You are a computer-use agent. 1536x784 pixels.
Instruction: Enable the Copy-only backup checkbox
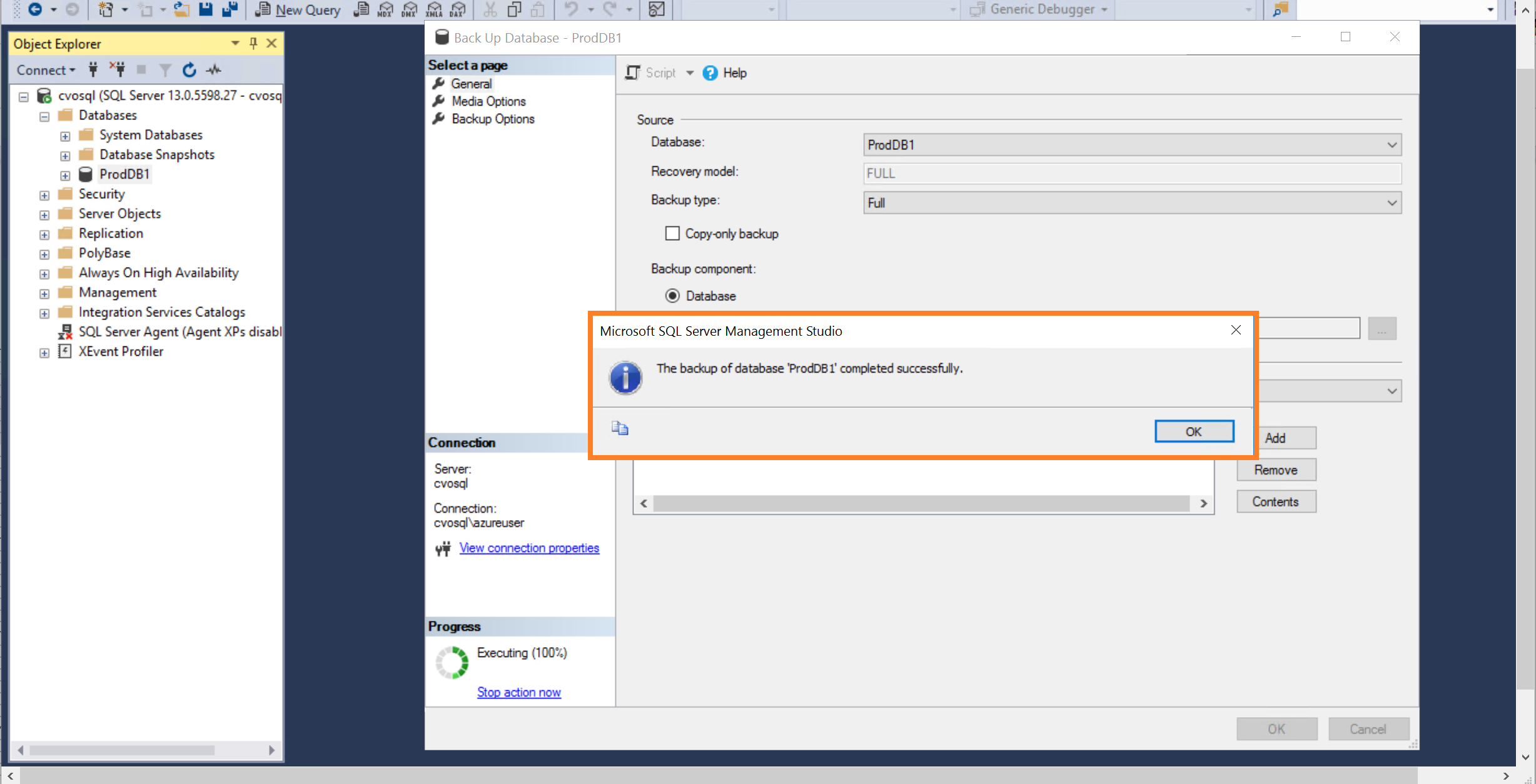coord(672,234)
